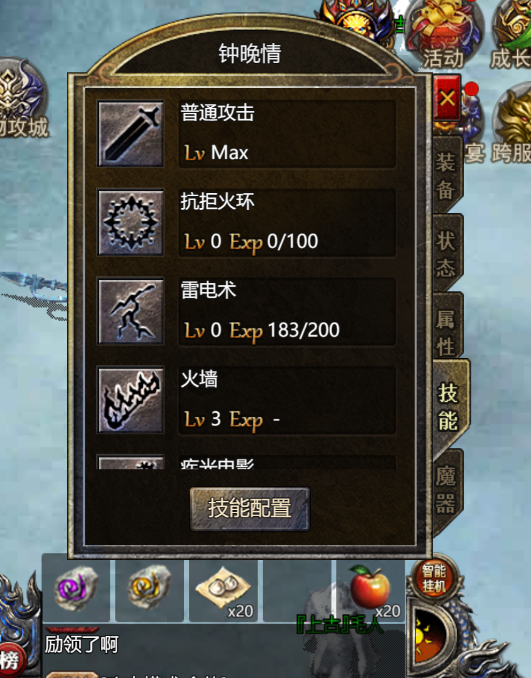The width and height of the screenshot is (531, 678).
Task: Click the 攻城 siege icon
Action: click(x=22, y=99)
